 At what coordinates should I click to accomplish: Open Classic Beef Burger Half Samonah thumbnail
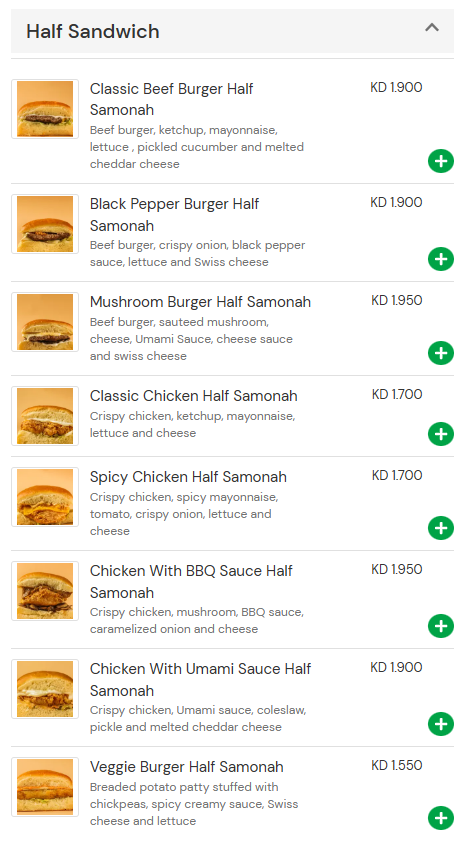pos(45,109)
